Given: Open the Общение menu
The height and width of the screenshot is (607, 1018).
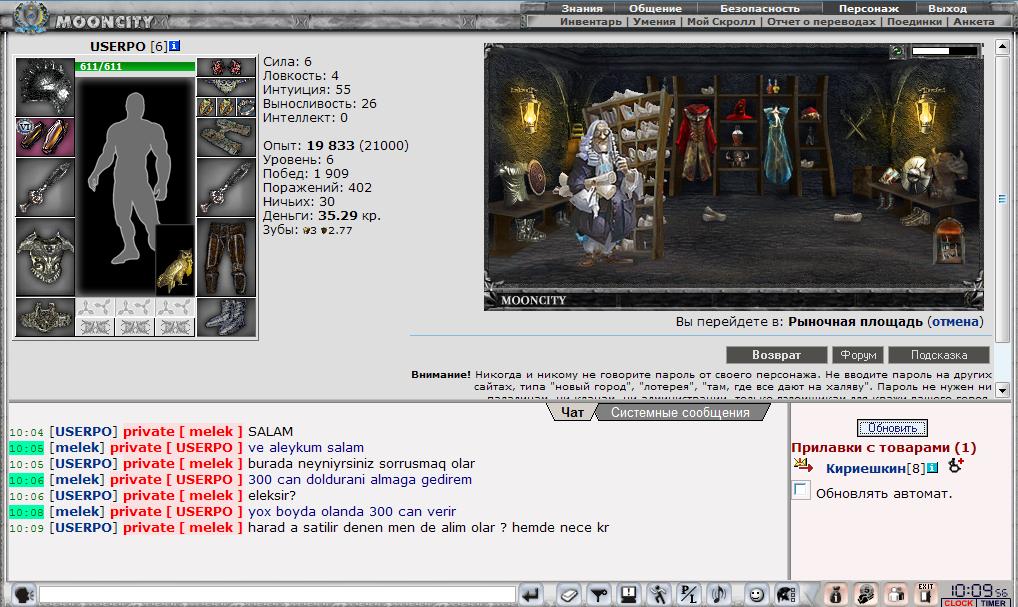Looking at the screenshot, I should pos(655,8).
